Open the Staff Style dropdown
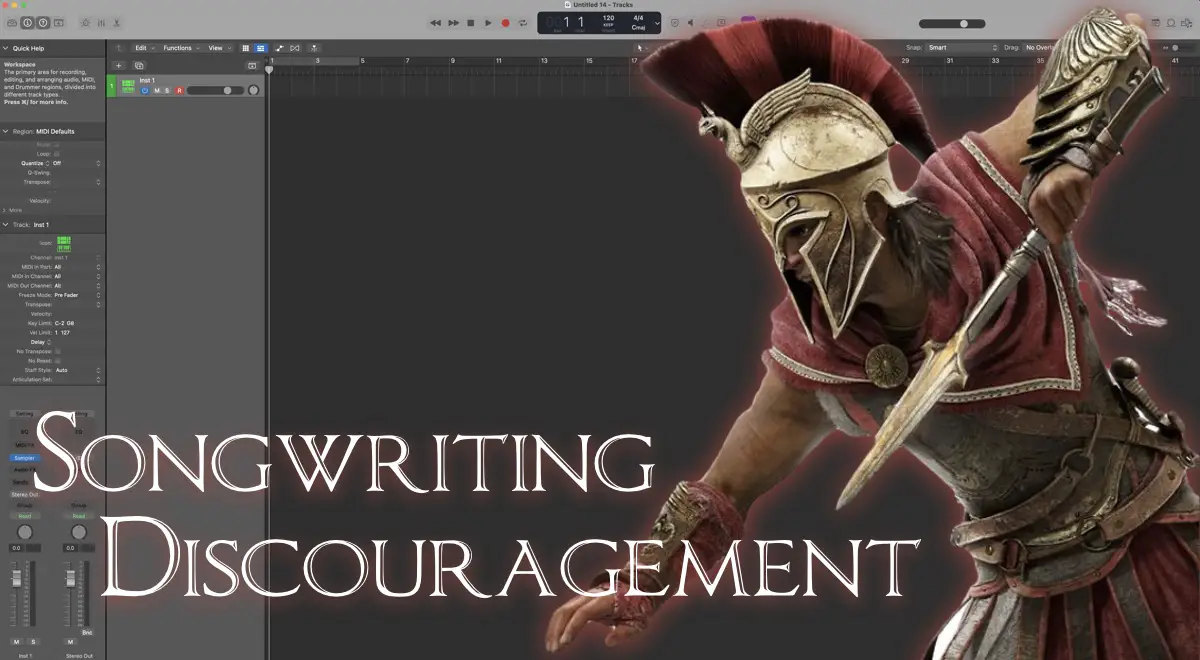This screenshot has height=660, width=1200. coord(77,370)
